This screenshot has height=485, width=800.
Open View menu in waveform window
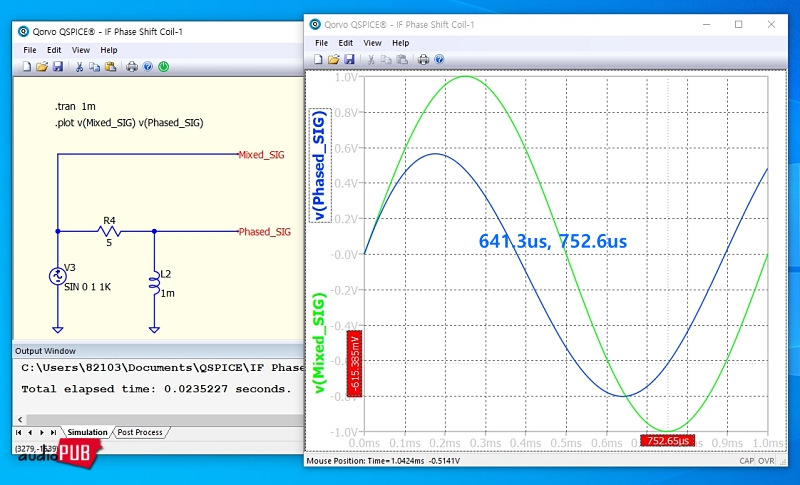[372, 43]
